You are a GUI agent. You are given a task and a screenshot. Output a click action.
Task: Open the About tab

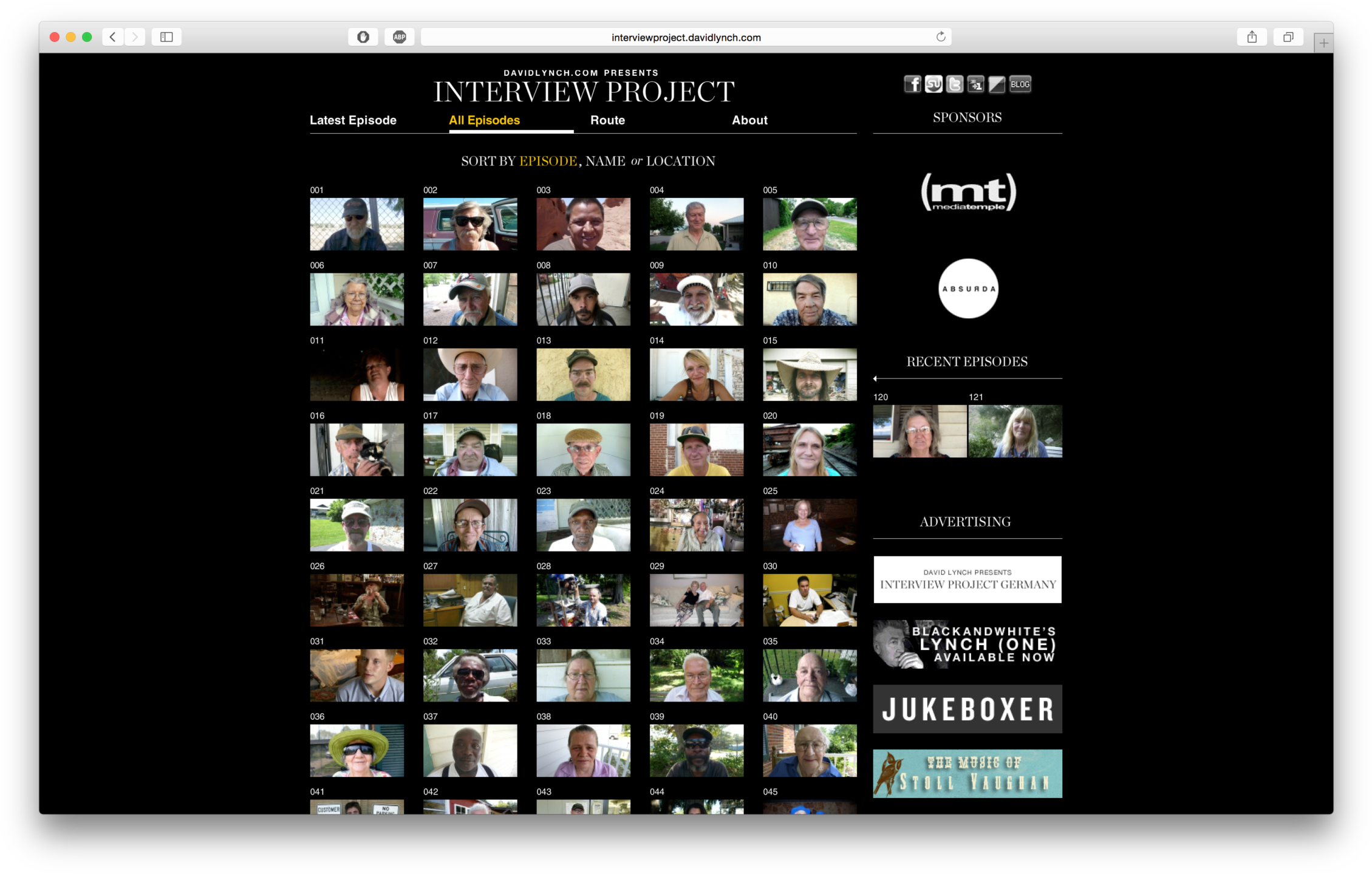pos(749,120)
